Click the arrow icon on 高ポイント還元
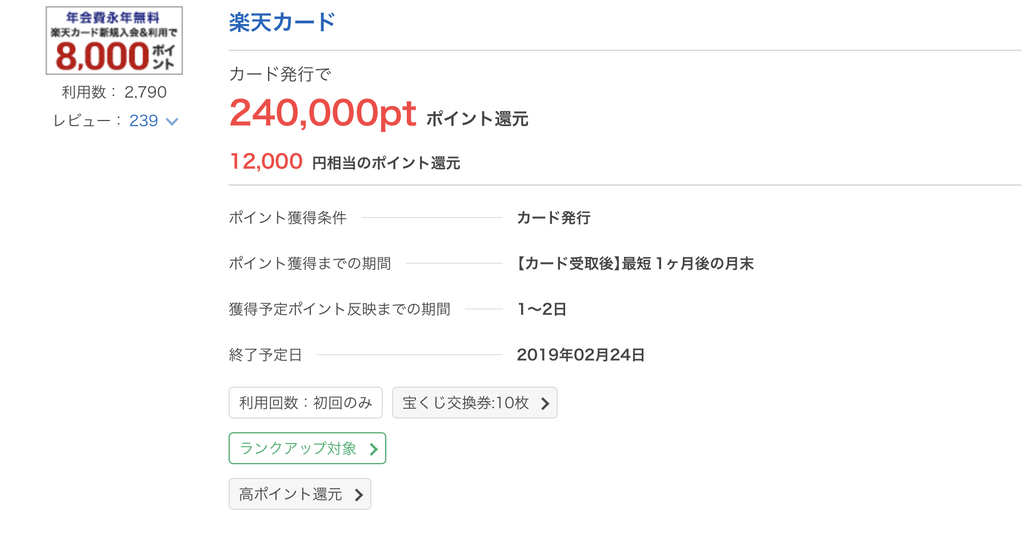This screenshot has width=1024, height=555. pyautogui.click(x=359, y=495)
